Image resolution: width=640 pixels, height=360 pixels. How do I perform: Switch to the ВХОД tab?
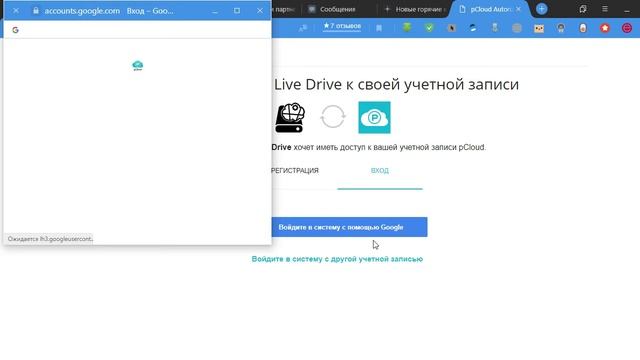tap(380, 171)
